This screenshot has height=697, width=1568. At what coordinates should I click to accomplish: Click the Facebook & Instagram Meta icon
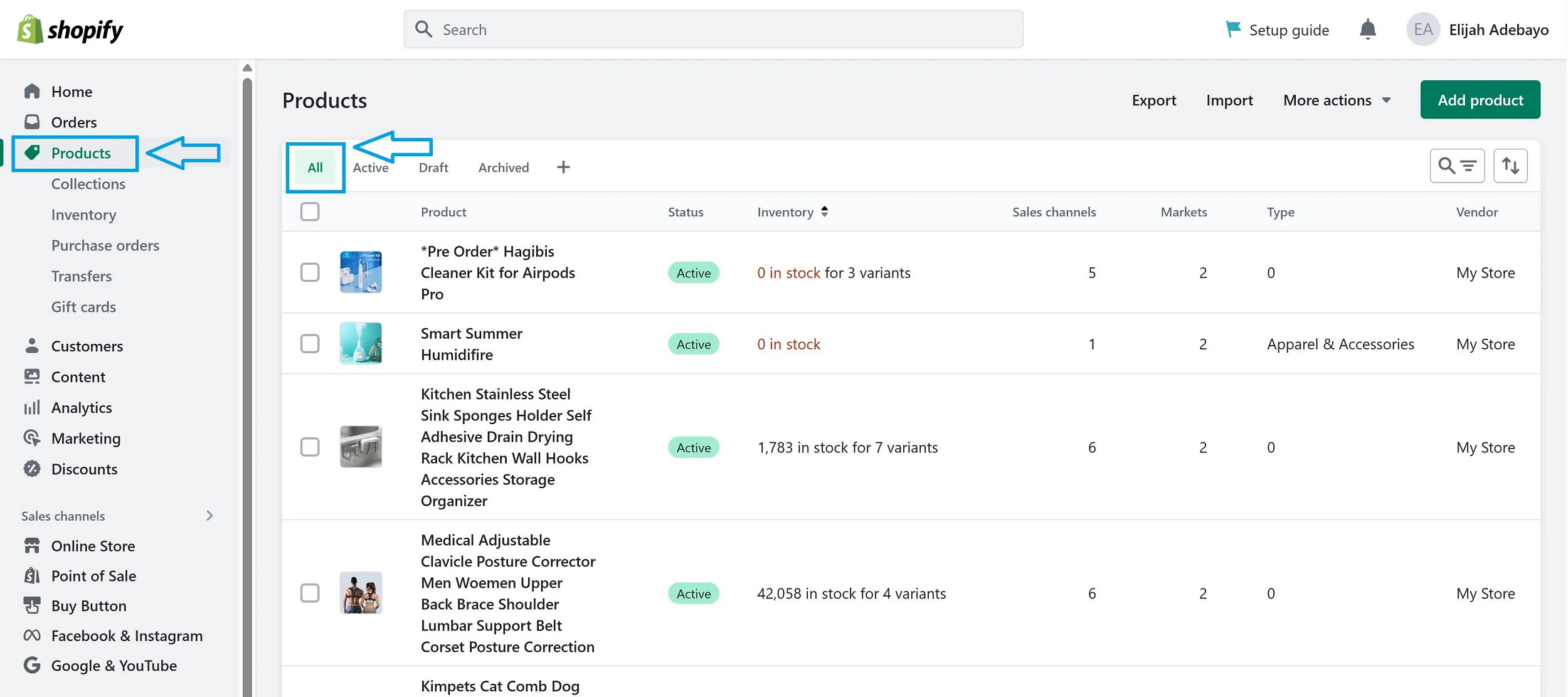(32, 636)
